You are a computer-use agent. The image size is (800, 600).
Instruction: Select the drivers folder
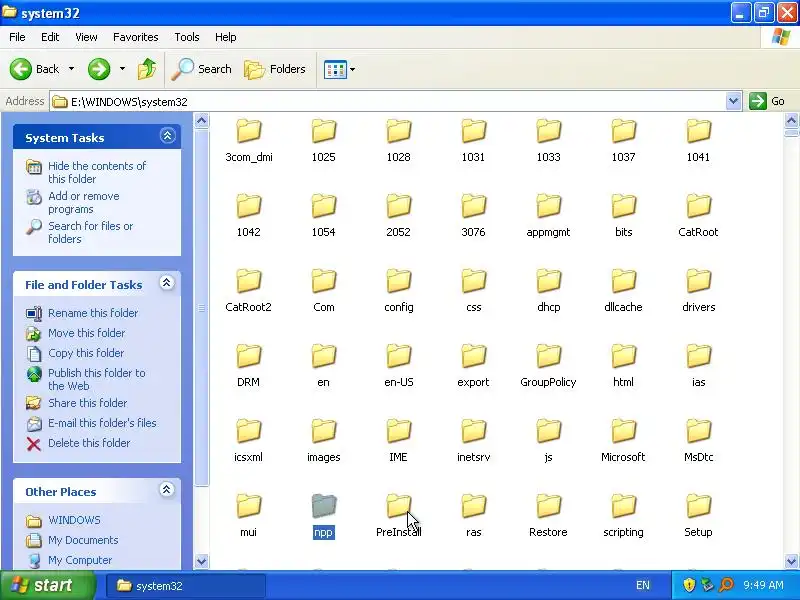(698, 291)
